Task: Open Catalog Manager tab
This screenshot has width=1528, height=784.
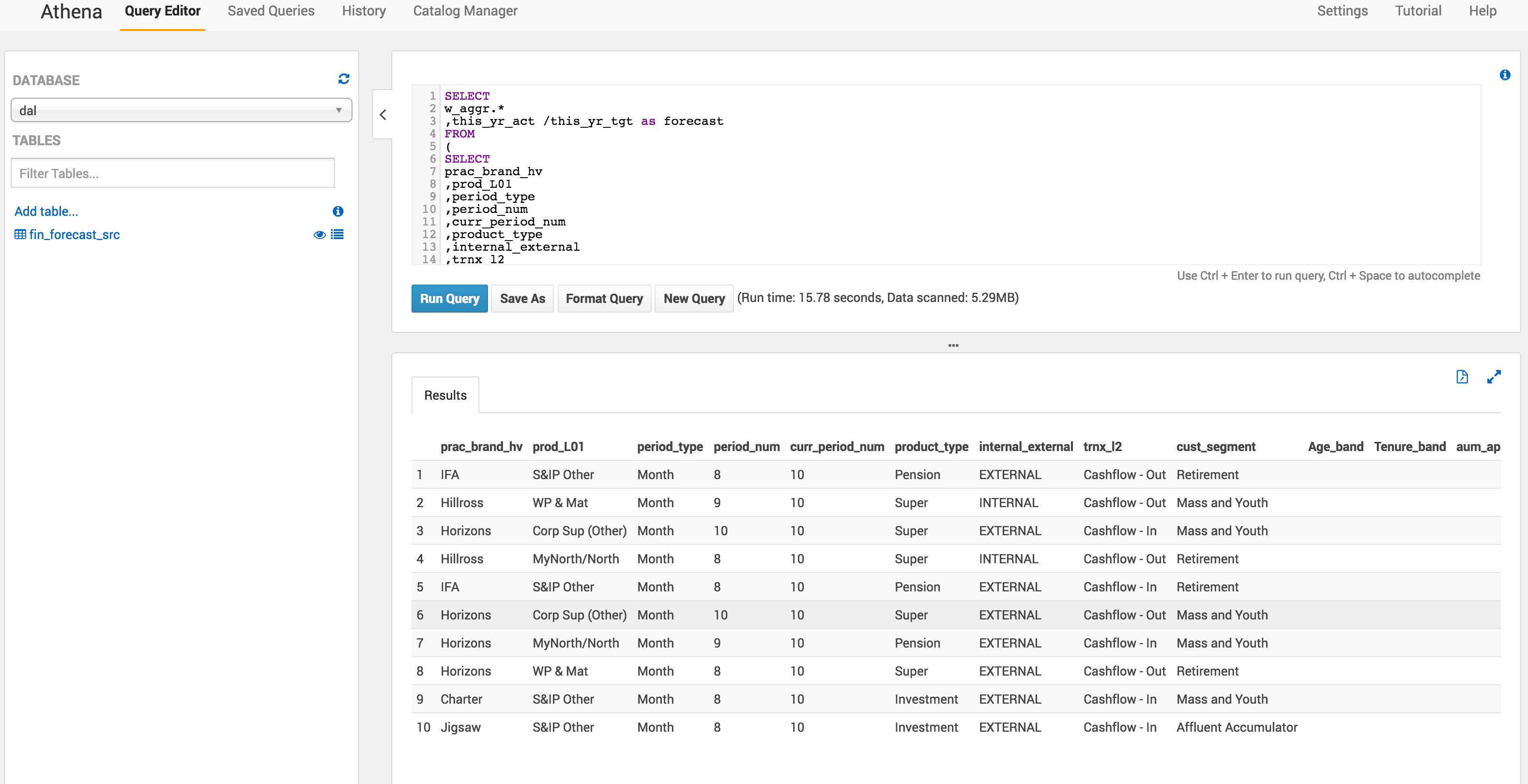Action: [465, 11]
